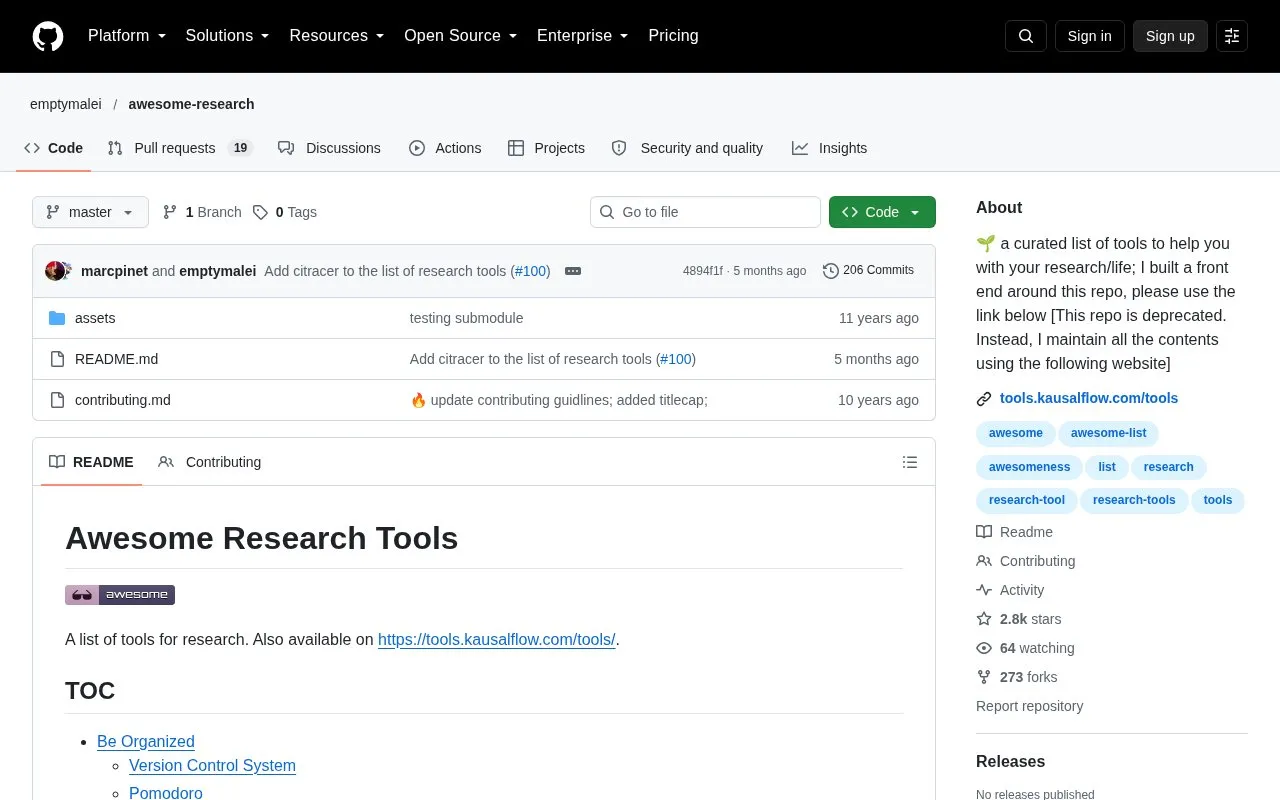This screenshot has height=800, width=1280.
Task: Open the #100 pull request link in commit header
Action: (x=531, y=271)
